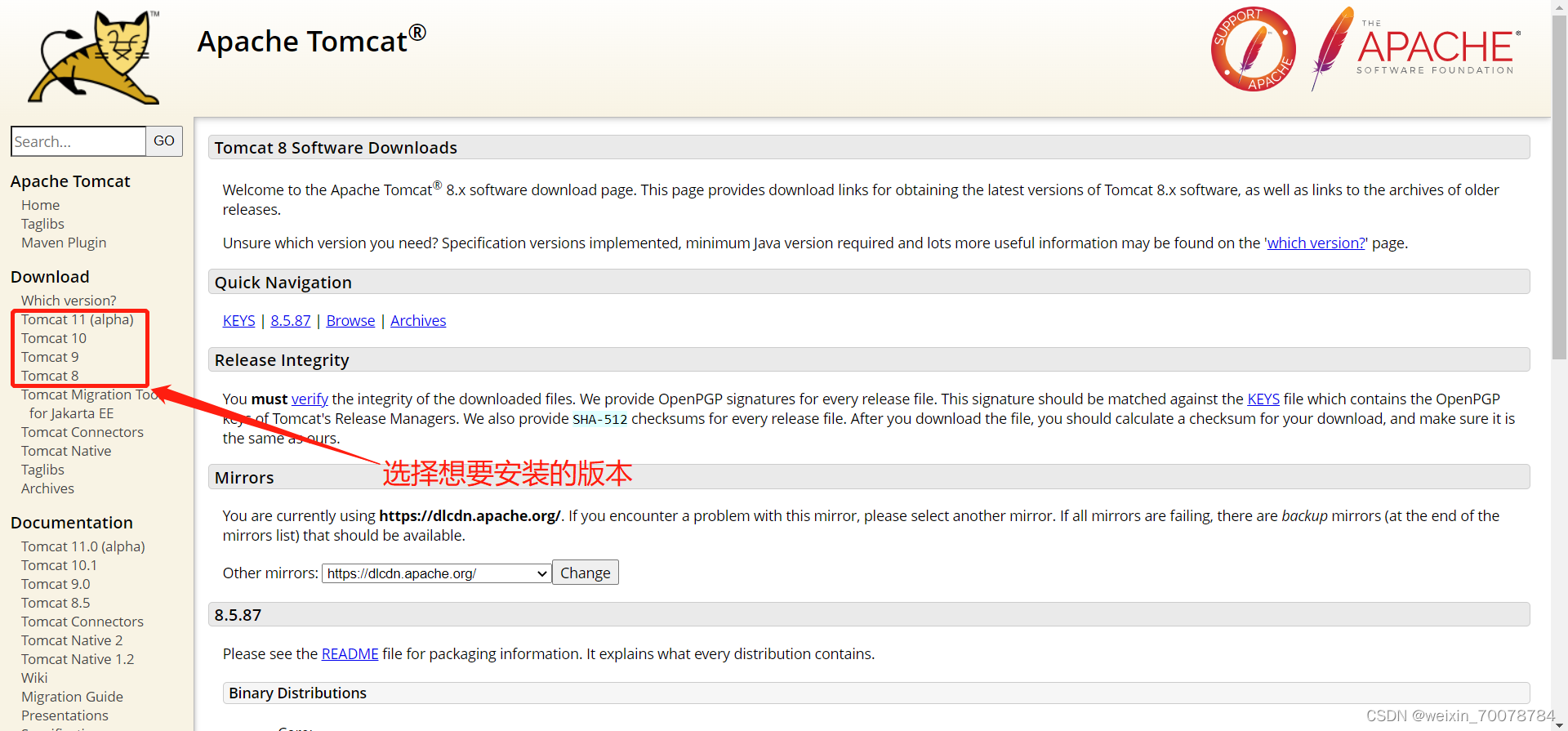
Task: Click the Apache Software Foundation logo
Action: coord(1417,49)
